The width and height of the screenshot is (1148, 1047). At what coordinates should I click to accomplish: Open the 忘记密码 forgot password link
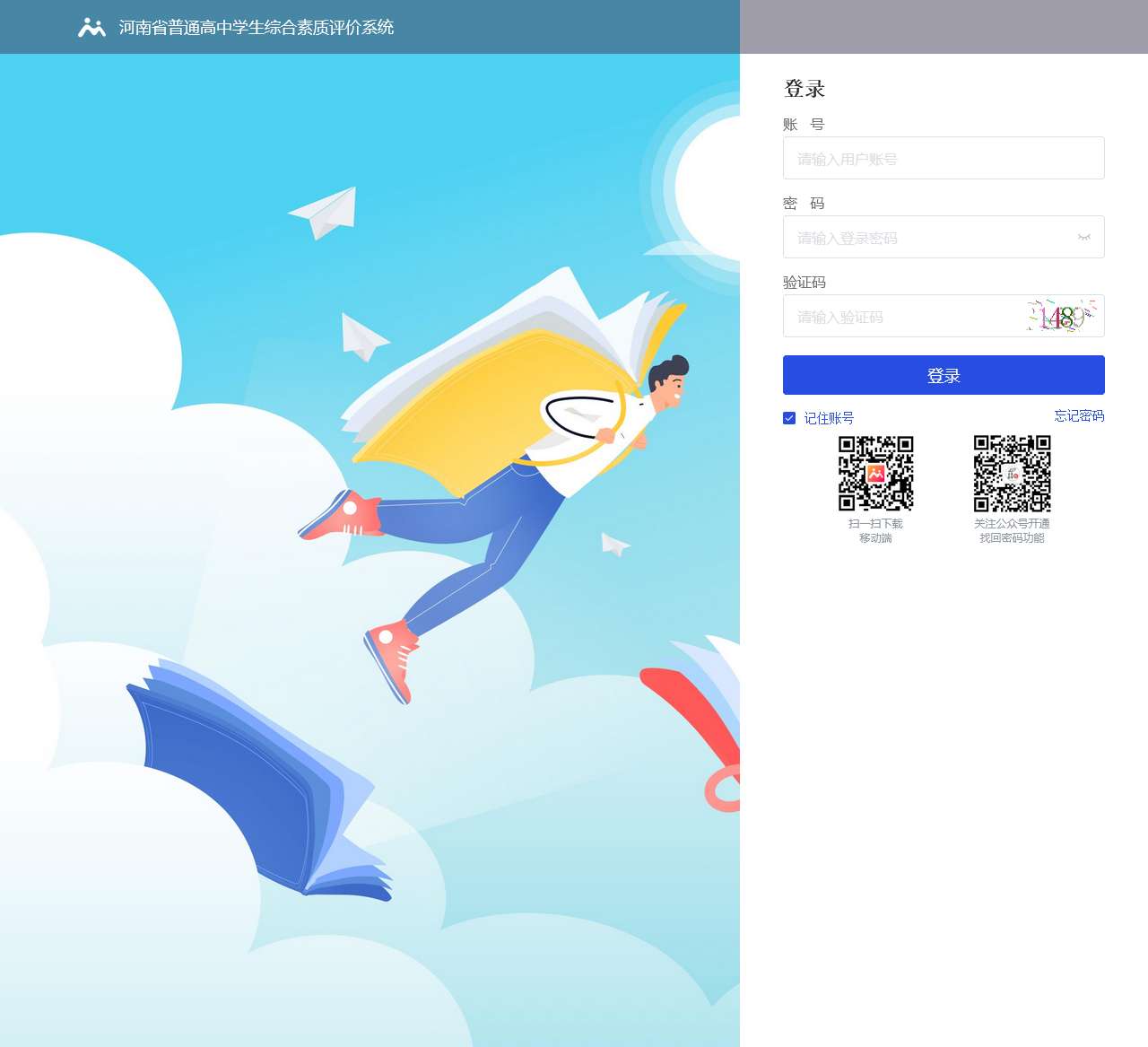click(x=1079, y=416)
